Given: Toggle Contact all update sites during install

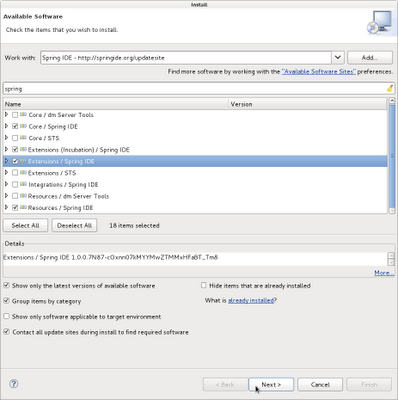Looking at the screenshot, I should [6, 332].
